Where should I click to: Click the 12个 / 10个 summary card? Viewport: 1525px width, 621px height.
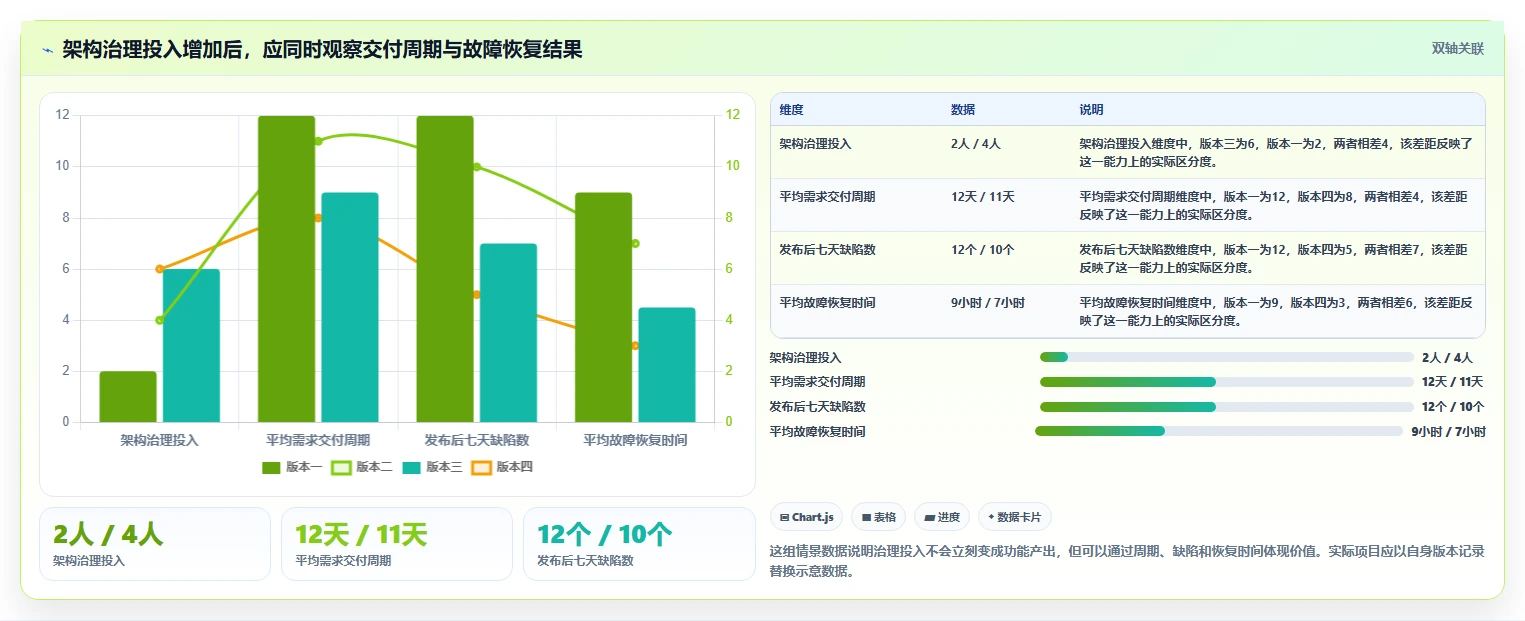point(639,544)
